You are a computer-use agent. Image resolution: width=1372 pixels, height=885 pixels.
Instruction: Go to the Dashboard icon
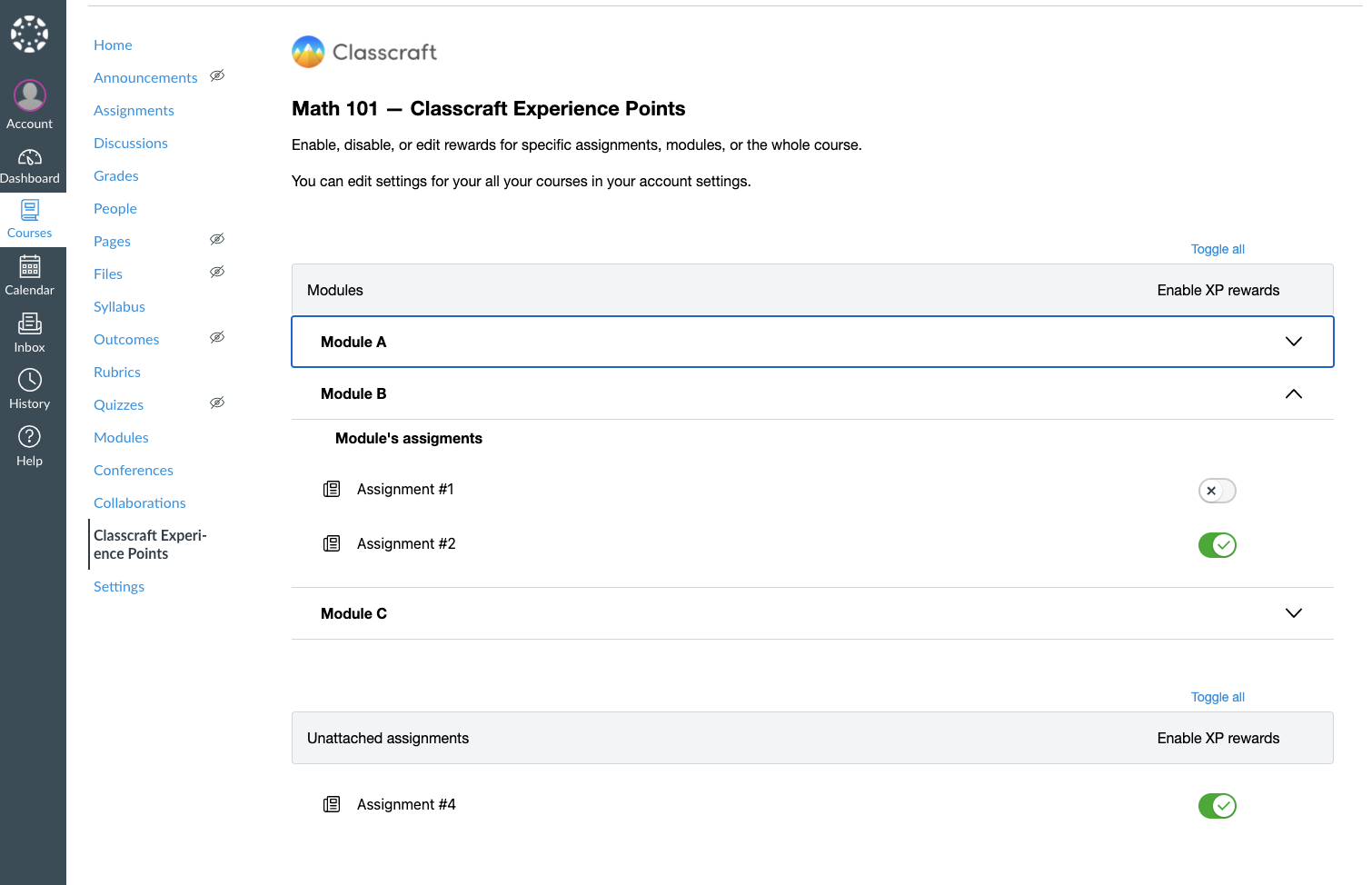pos(30,157)
